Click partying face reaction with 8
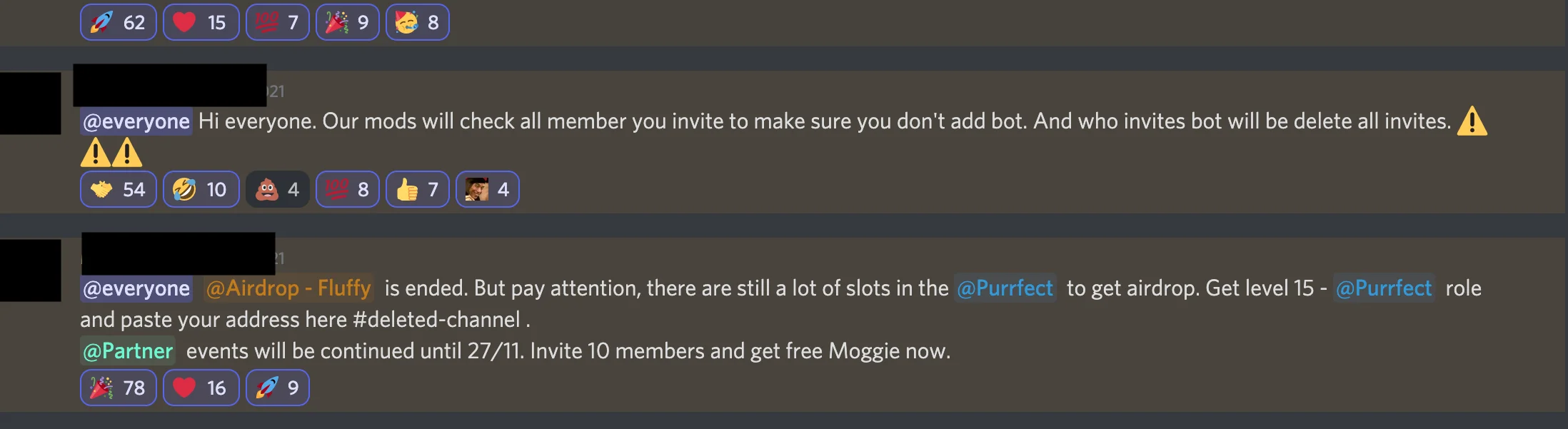Screen dimensions: 1568x429 pos(417,22)
